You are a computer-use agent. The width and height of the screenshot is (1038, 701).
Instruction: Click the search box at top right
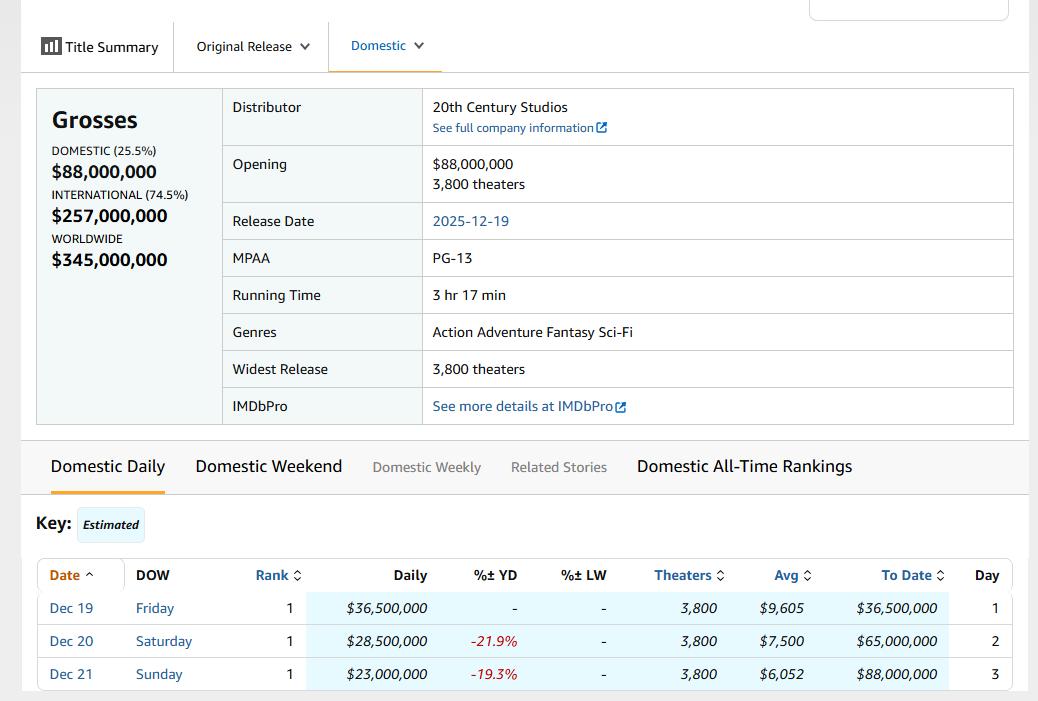tap(907, 8)
